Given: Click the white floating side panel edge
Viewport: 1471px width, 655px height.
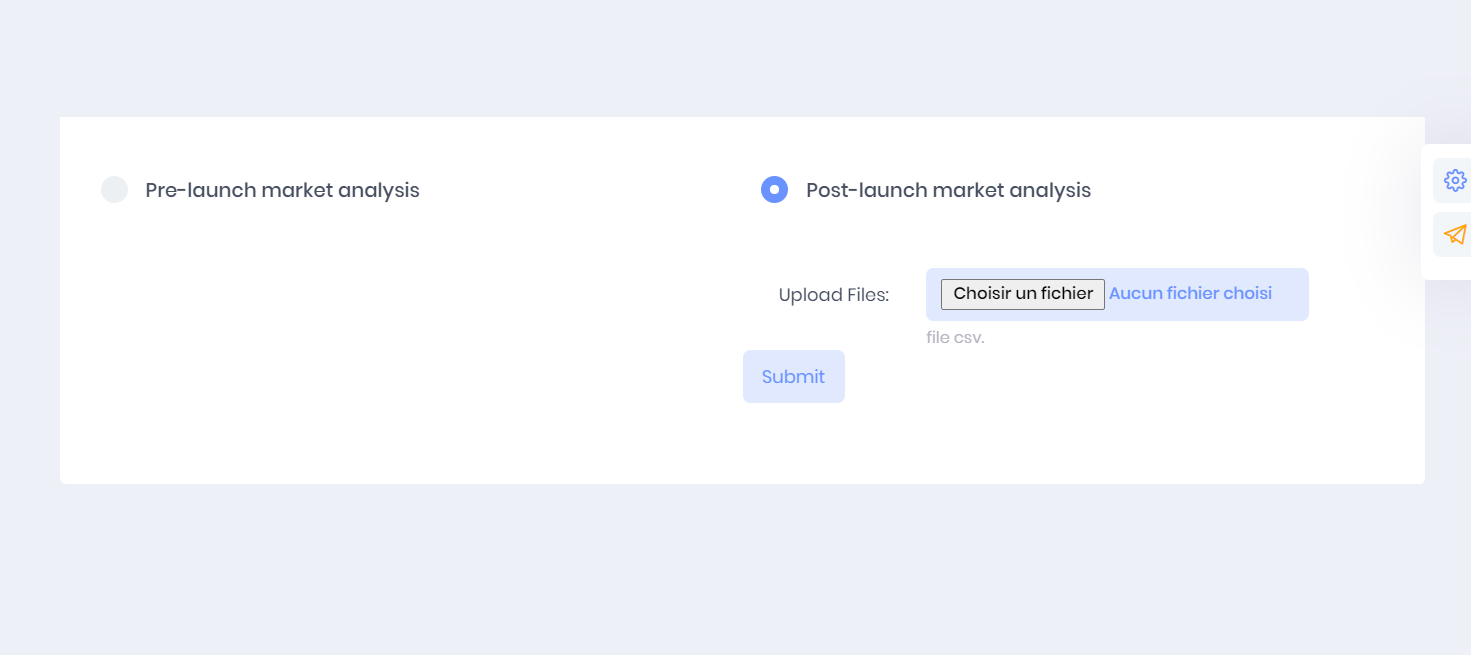Looking at the screenshot, I should [1427, 212].
